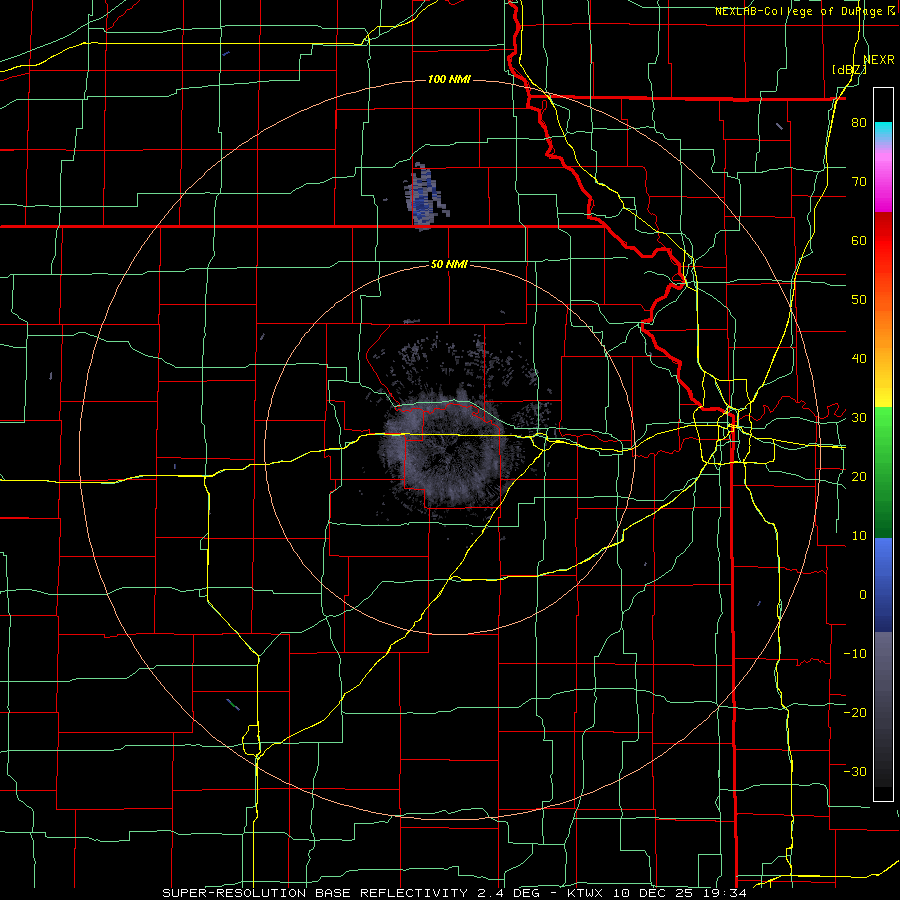Click the 50 NMI range ring label
900x900 pixels.
(449, 264)
